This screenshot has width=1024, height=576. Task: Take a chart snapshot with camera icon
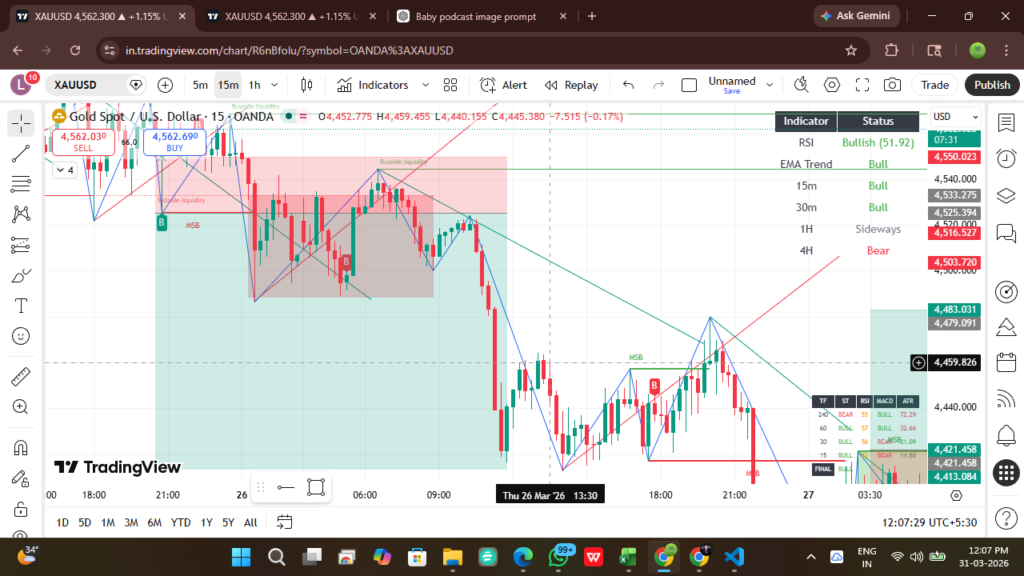coord(894,85)
